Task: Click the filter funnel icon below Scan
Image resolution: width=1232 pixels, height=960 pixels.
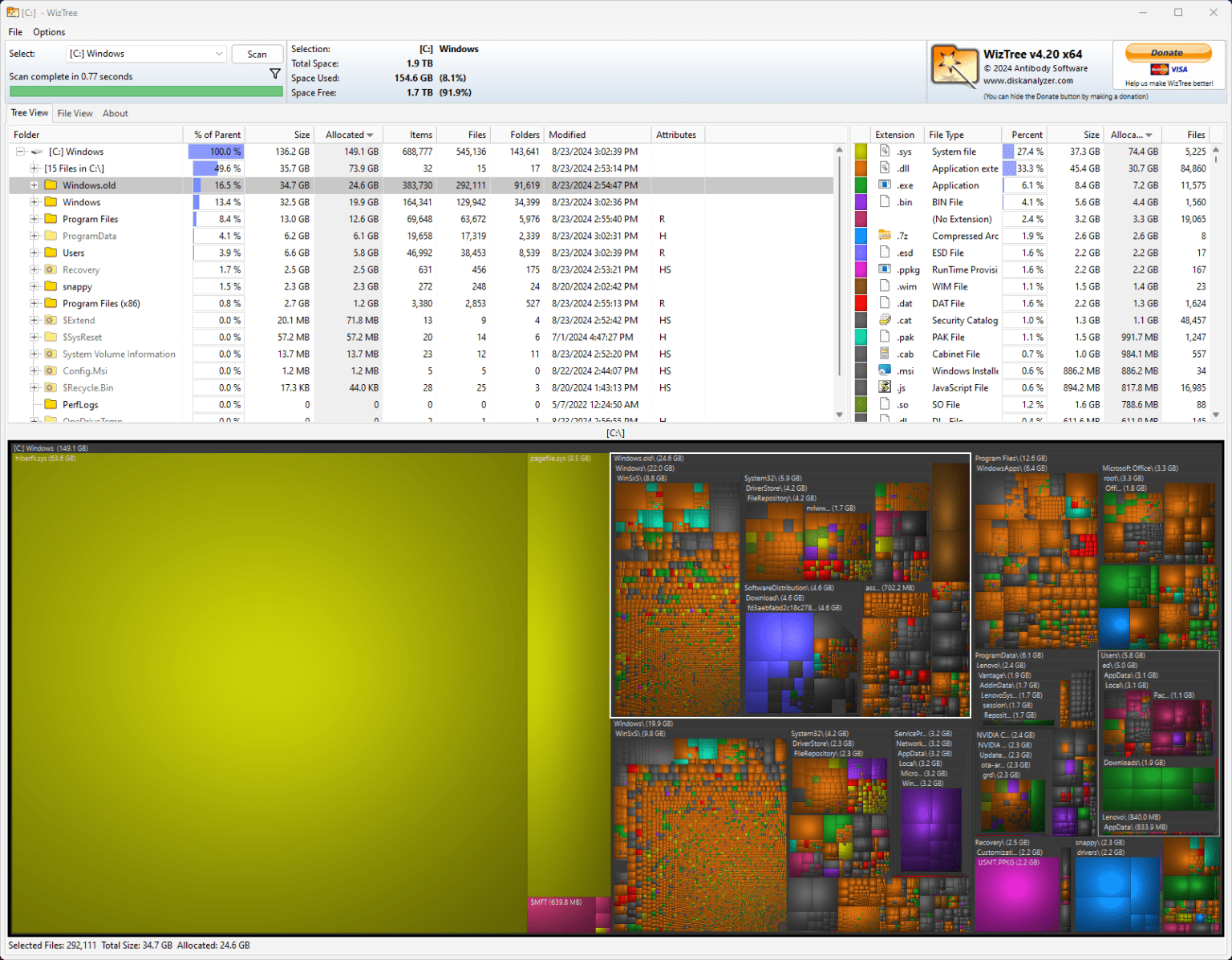Action: pos(275,73)
